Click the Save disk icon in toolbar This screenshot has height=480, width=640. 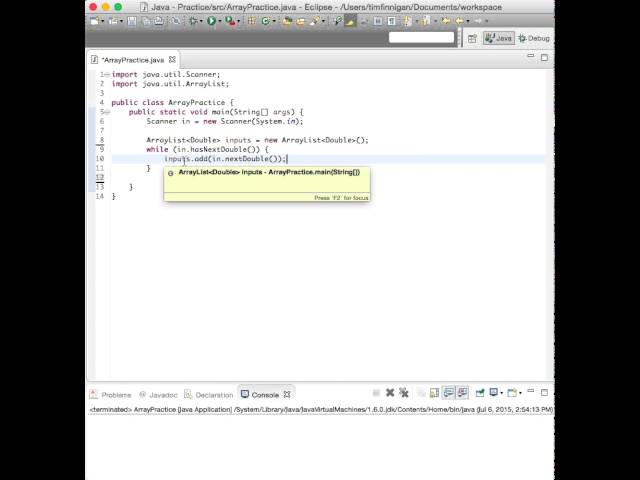(x=132, y=21)
